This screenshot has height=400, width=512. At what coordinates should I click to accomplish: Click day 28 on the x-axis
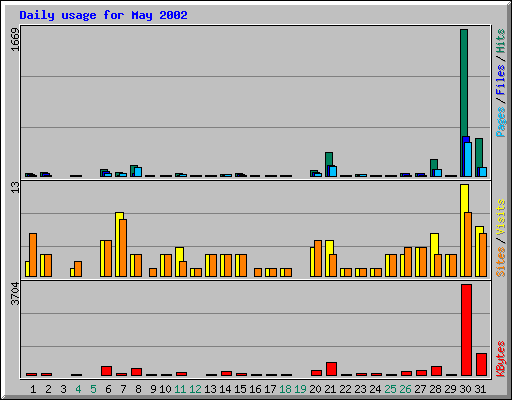(435, 389)
